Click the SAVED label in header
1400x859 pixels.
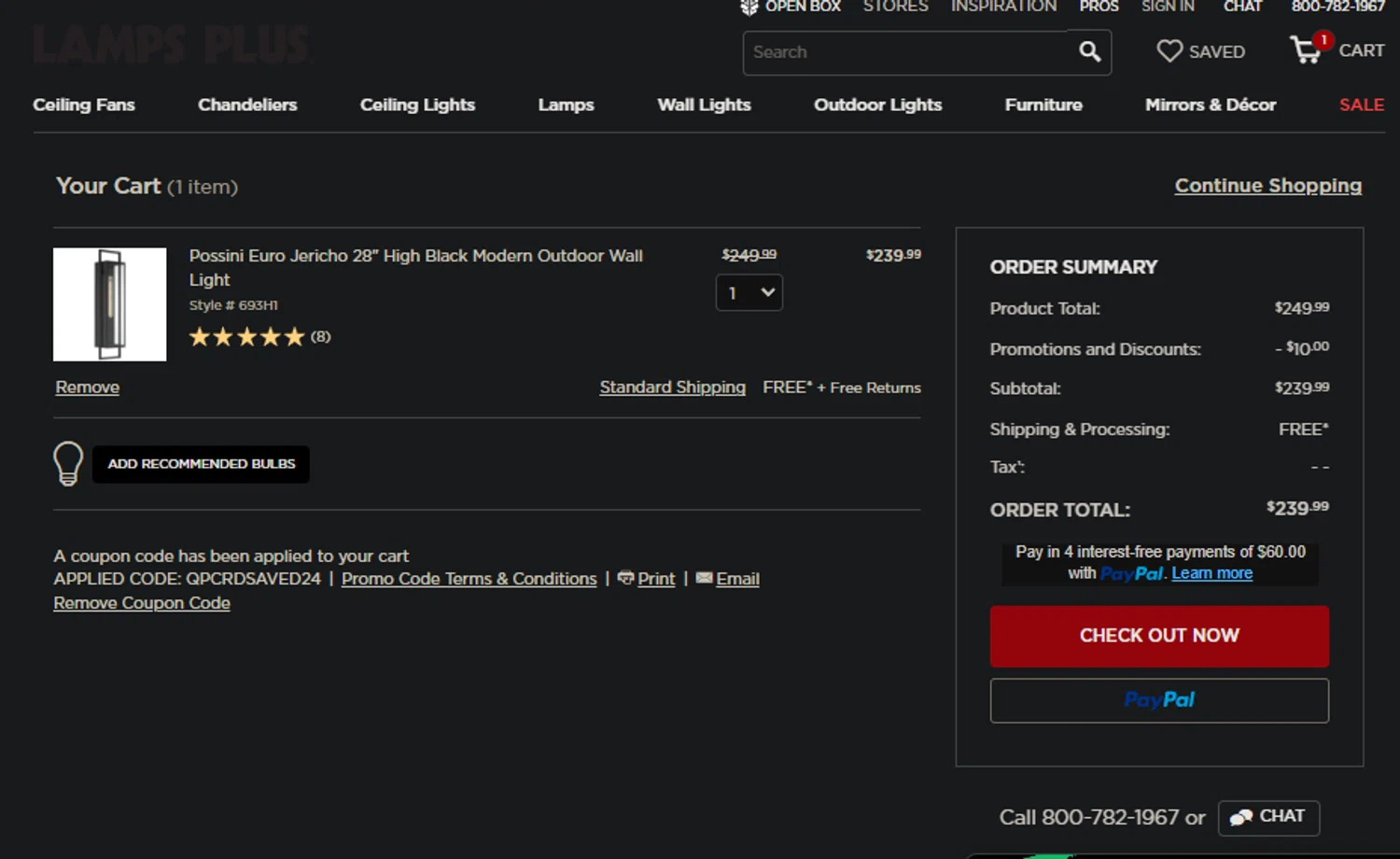coord(1216,52)
